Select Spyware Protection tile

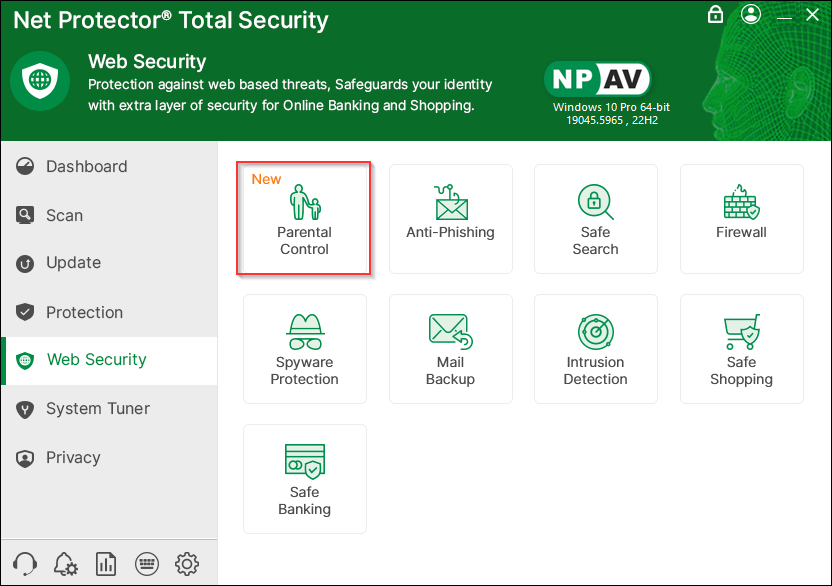[304, 349]
